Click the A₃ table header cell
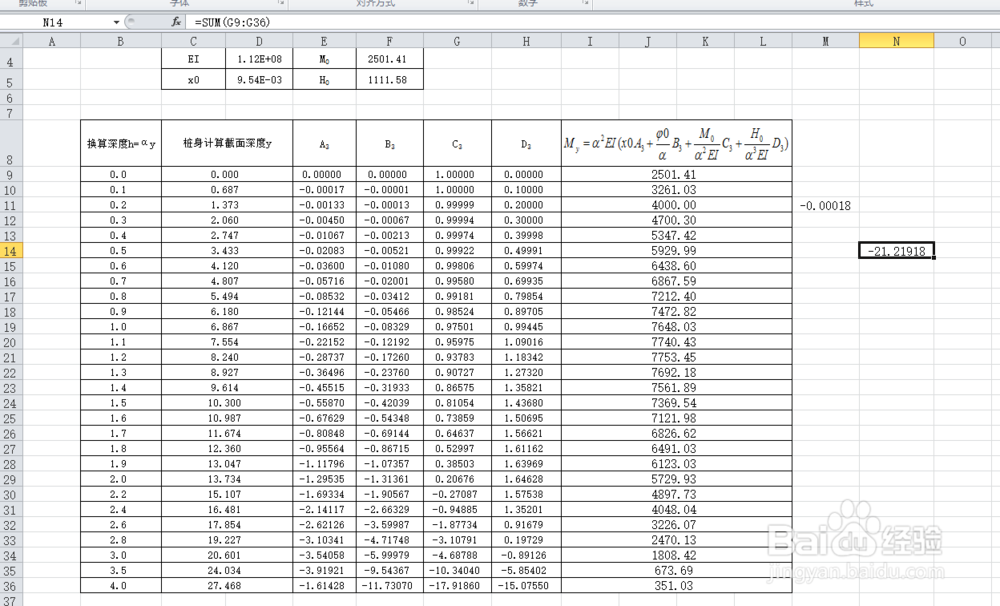Viewport: 1000px width, 606px height. pyautogui.click(x=324, y=144)
